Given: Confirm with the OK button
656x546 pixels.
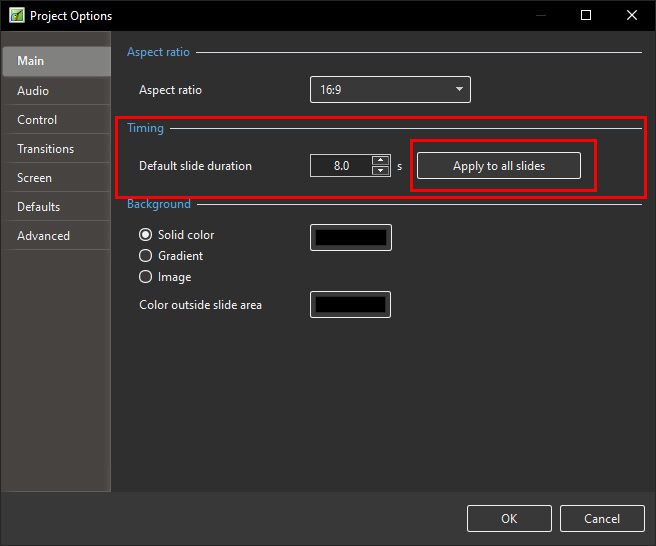Looking at the screenshot, I should click(x=509, y=518).
